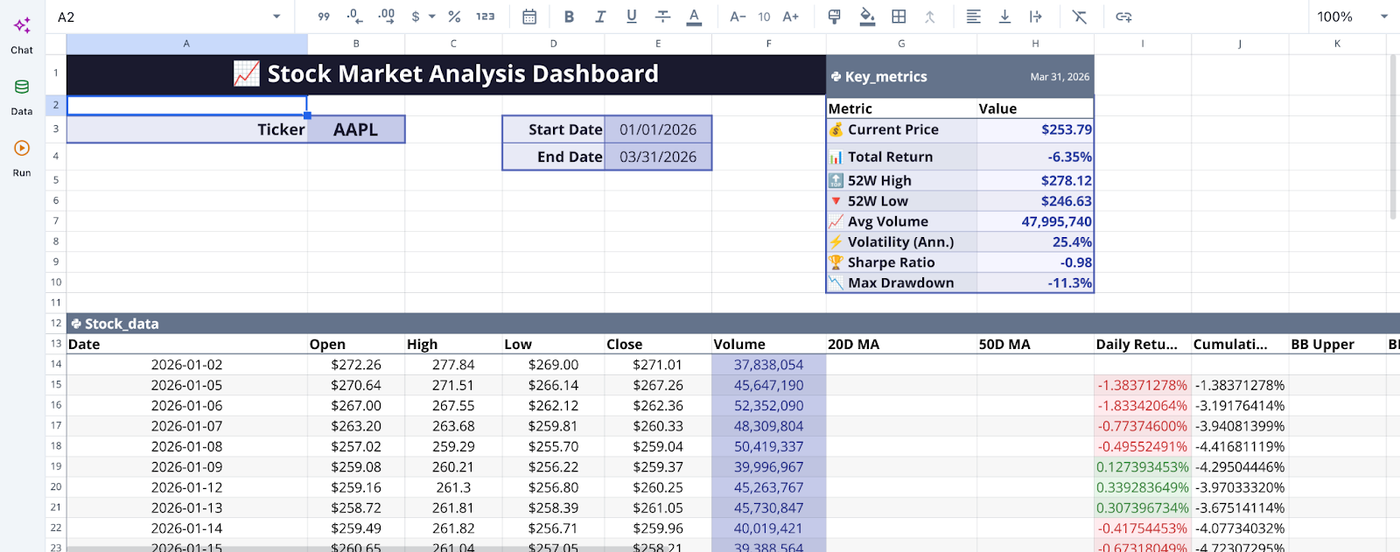Open date format calendar icon

[529, 16]
